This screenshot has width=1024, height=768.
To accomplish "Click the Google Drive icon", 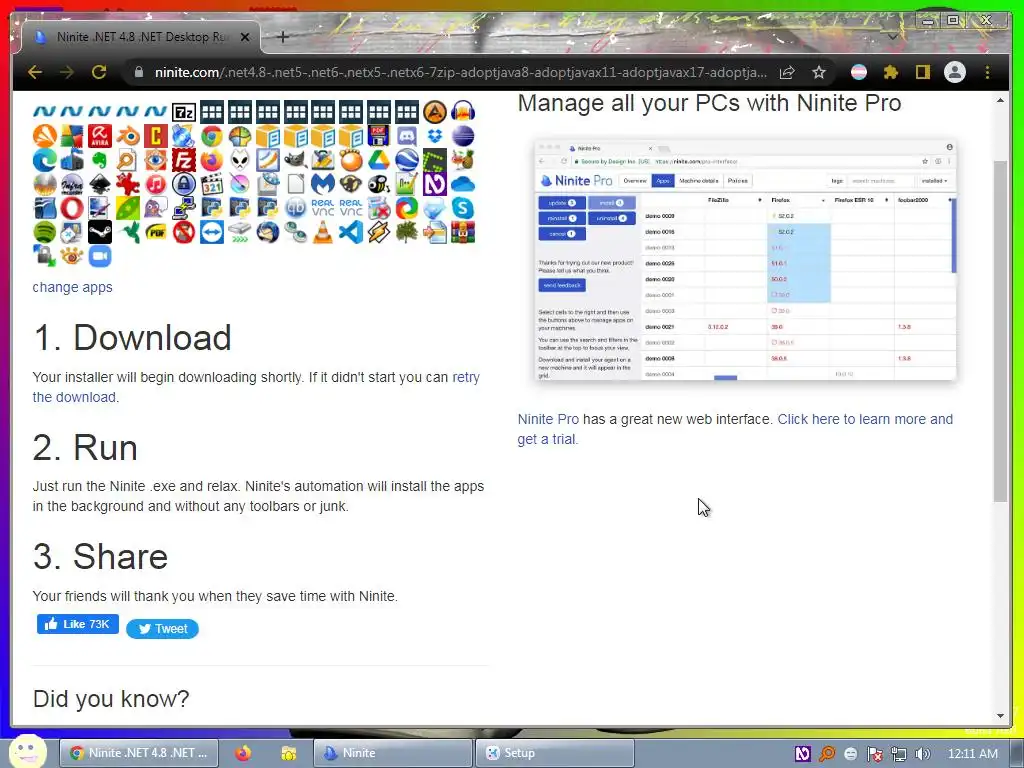I will 379,160.
